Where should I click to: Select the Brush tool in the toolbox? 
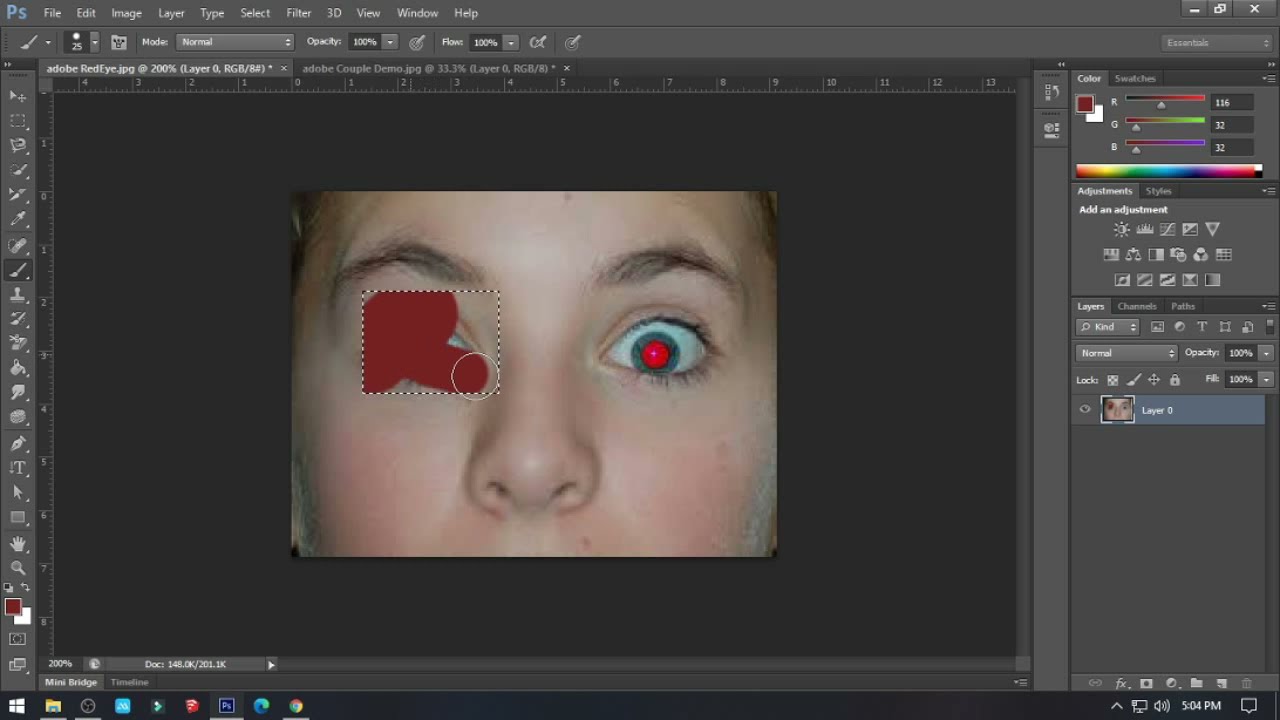tap(18, 270)
